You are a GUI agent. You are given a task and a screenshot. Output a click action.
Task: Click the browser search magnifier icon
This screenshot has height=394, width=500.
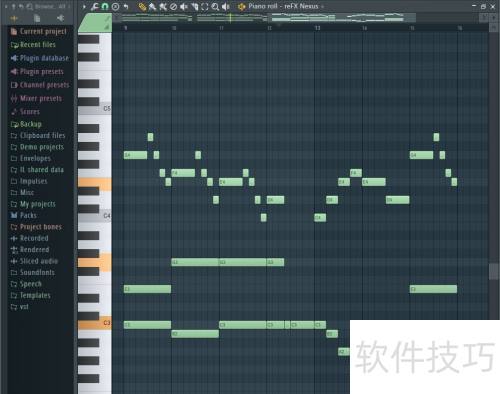pos(29,6)
